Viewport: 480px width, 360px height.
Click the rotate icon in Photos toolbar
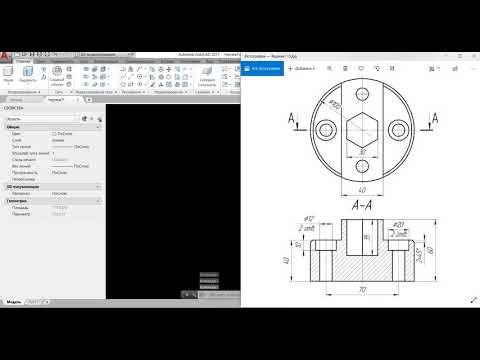point(377,68)
